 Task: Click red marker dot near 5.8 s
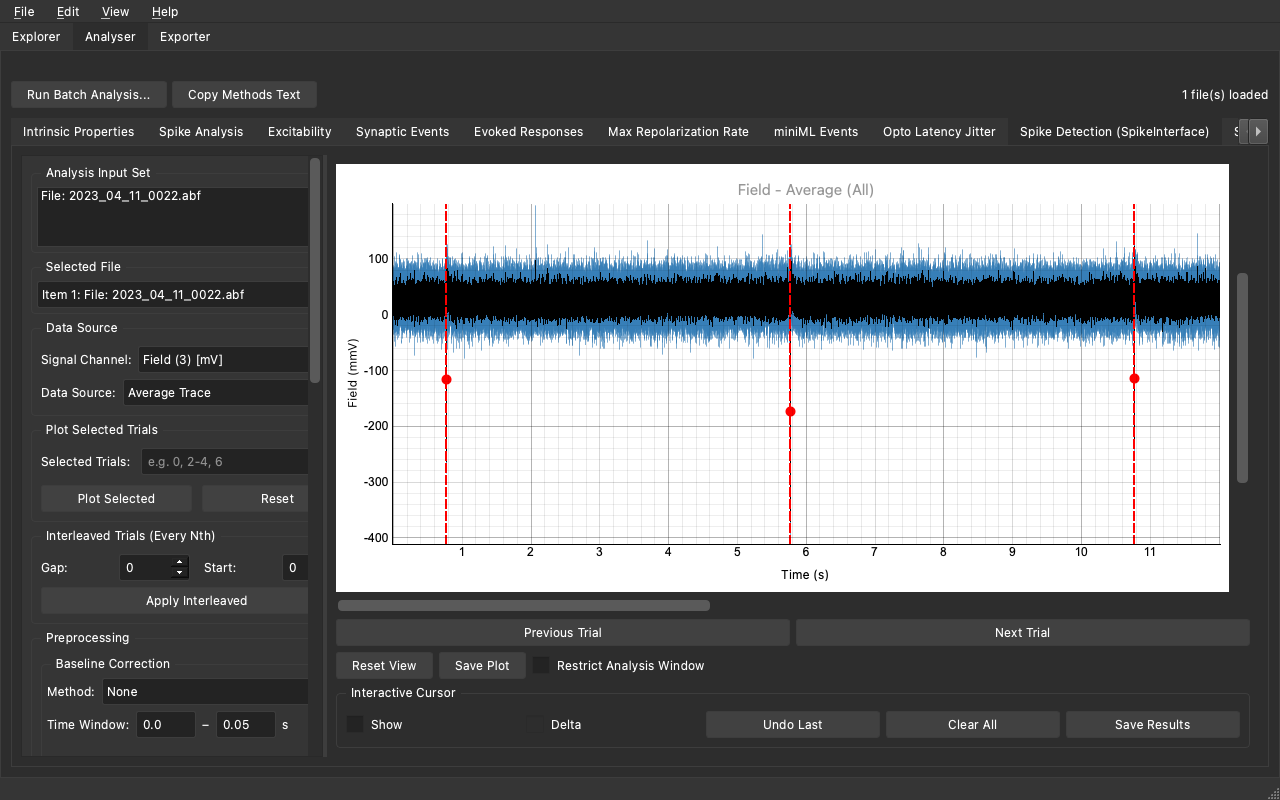point(790,412)
